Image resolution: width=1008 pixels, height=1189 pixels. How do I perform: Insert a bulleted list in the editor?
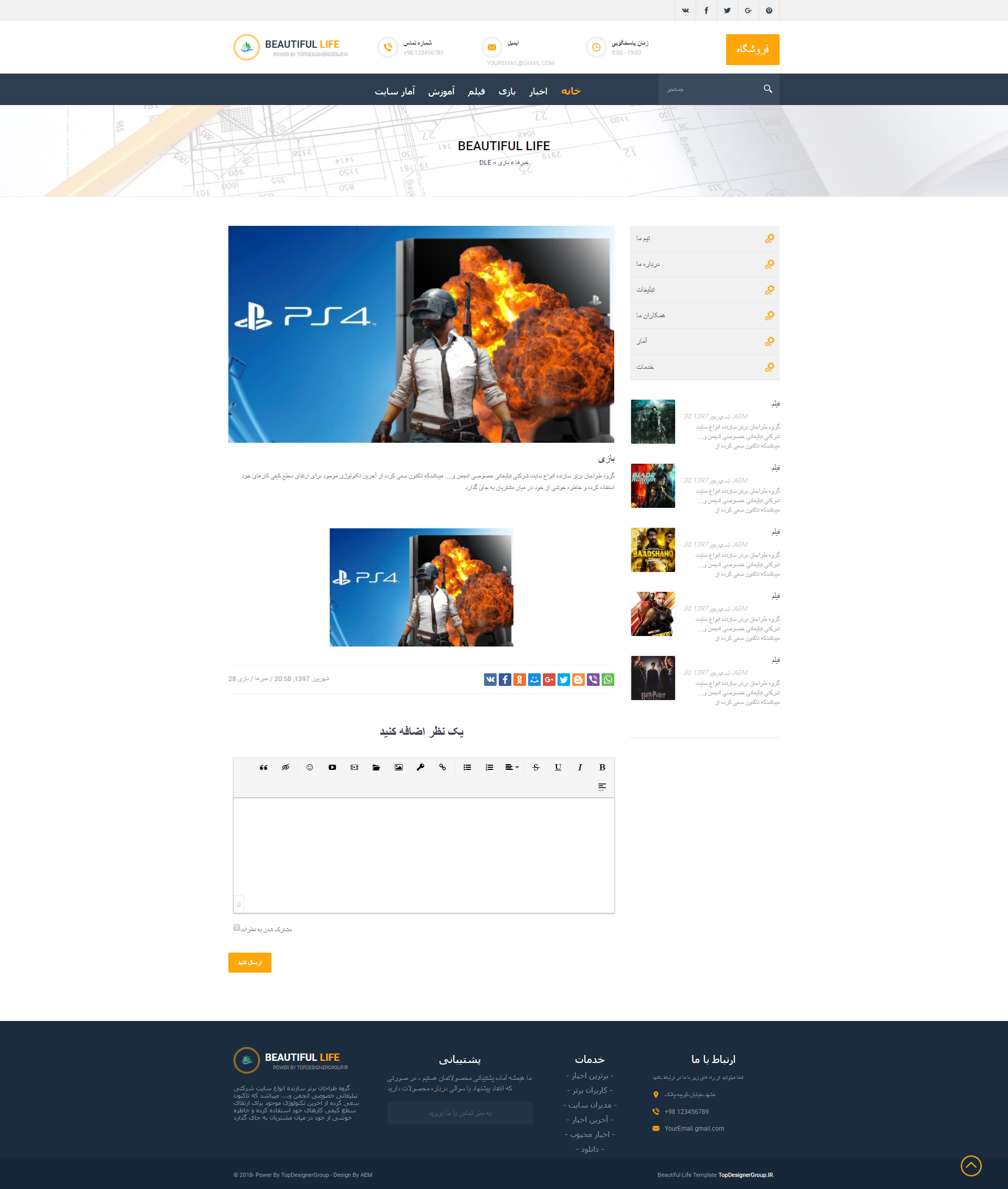[467, 767]
